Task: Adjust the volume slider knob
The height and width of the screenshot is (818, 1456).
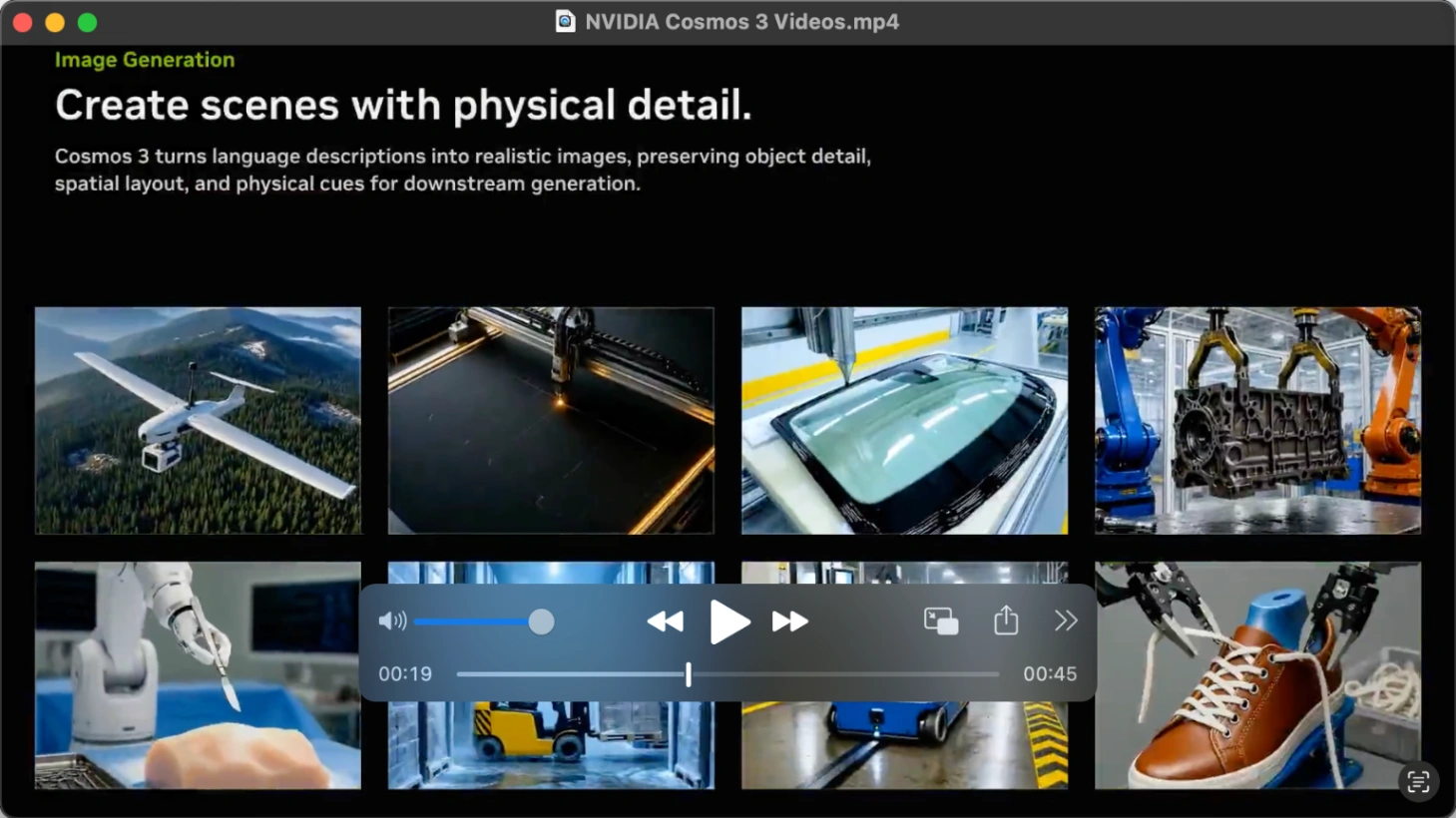Action: [541, 621]
